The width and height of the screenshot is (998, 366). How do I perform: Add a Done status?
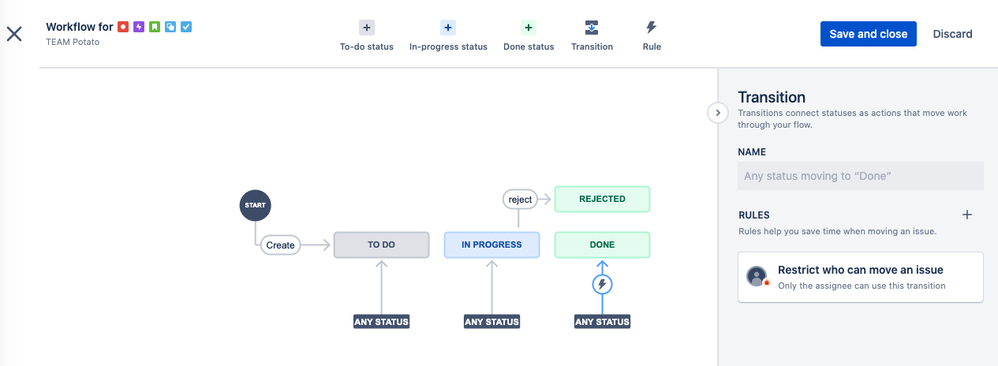tap(528, 36)
